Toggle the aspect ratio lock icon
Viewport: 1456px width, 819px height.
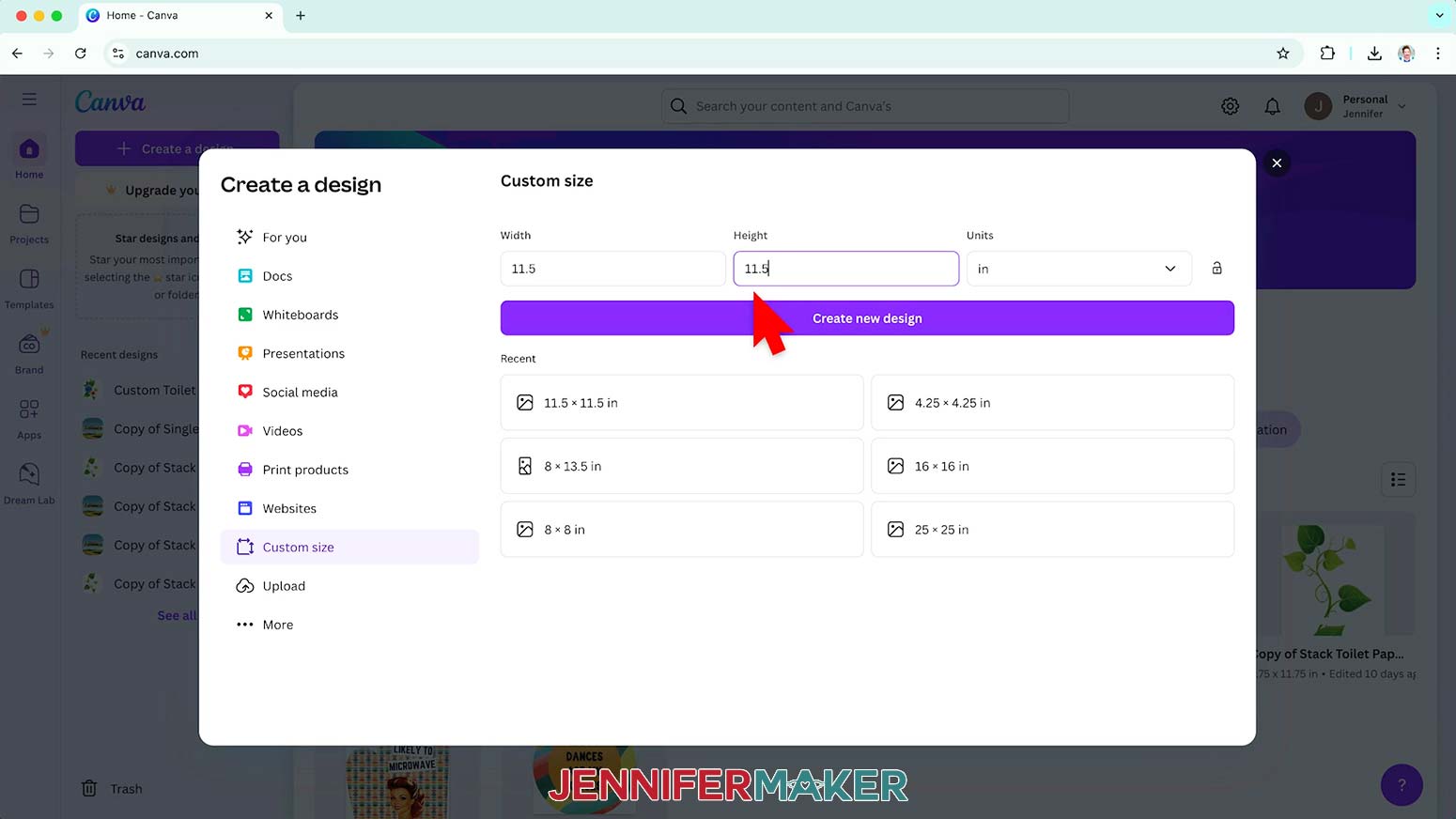(x=1216, y=269)
